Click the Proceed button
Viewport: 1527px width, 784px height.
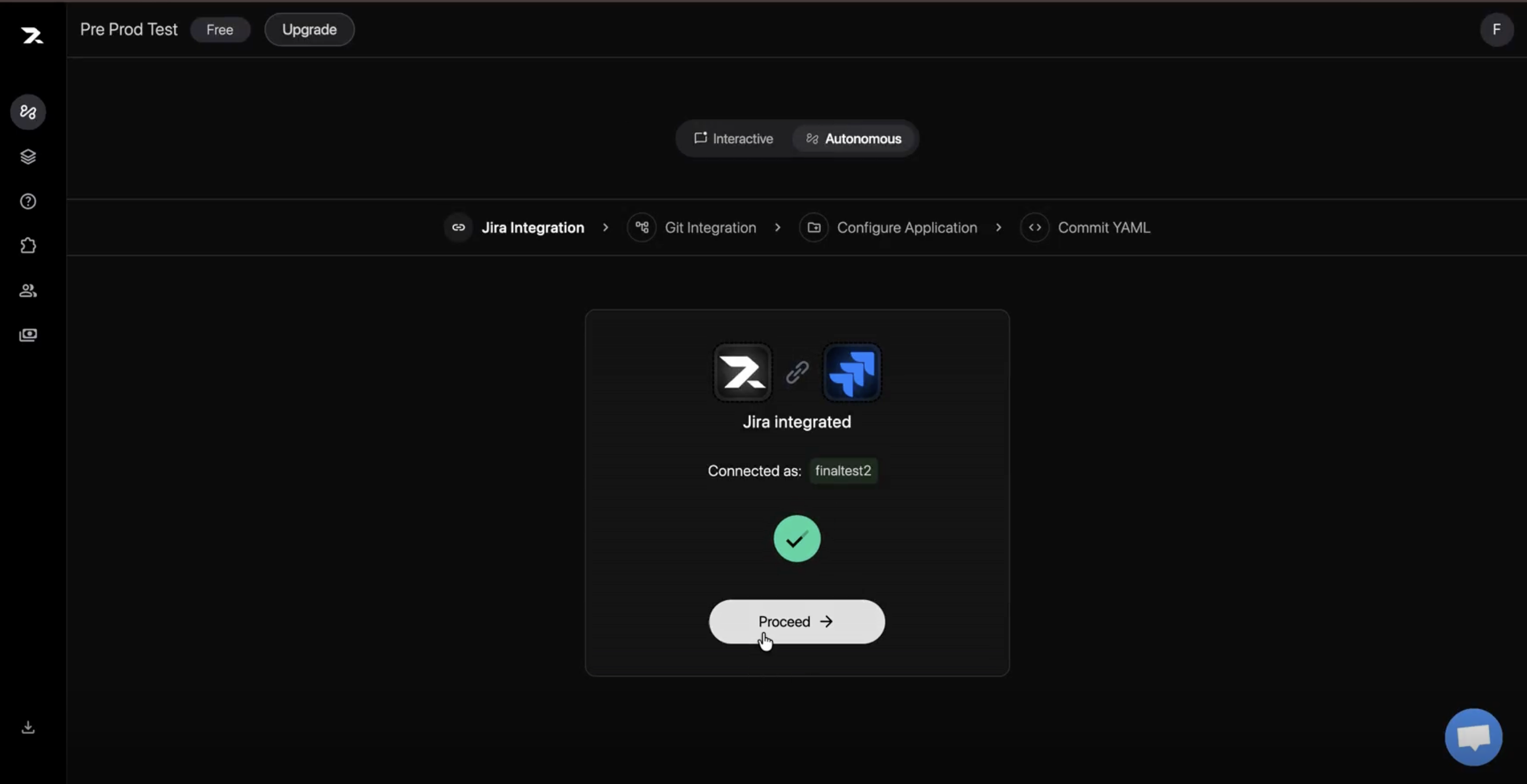tap(796, 621)
